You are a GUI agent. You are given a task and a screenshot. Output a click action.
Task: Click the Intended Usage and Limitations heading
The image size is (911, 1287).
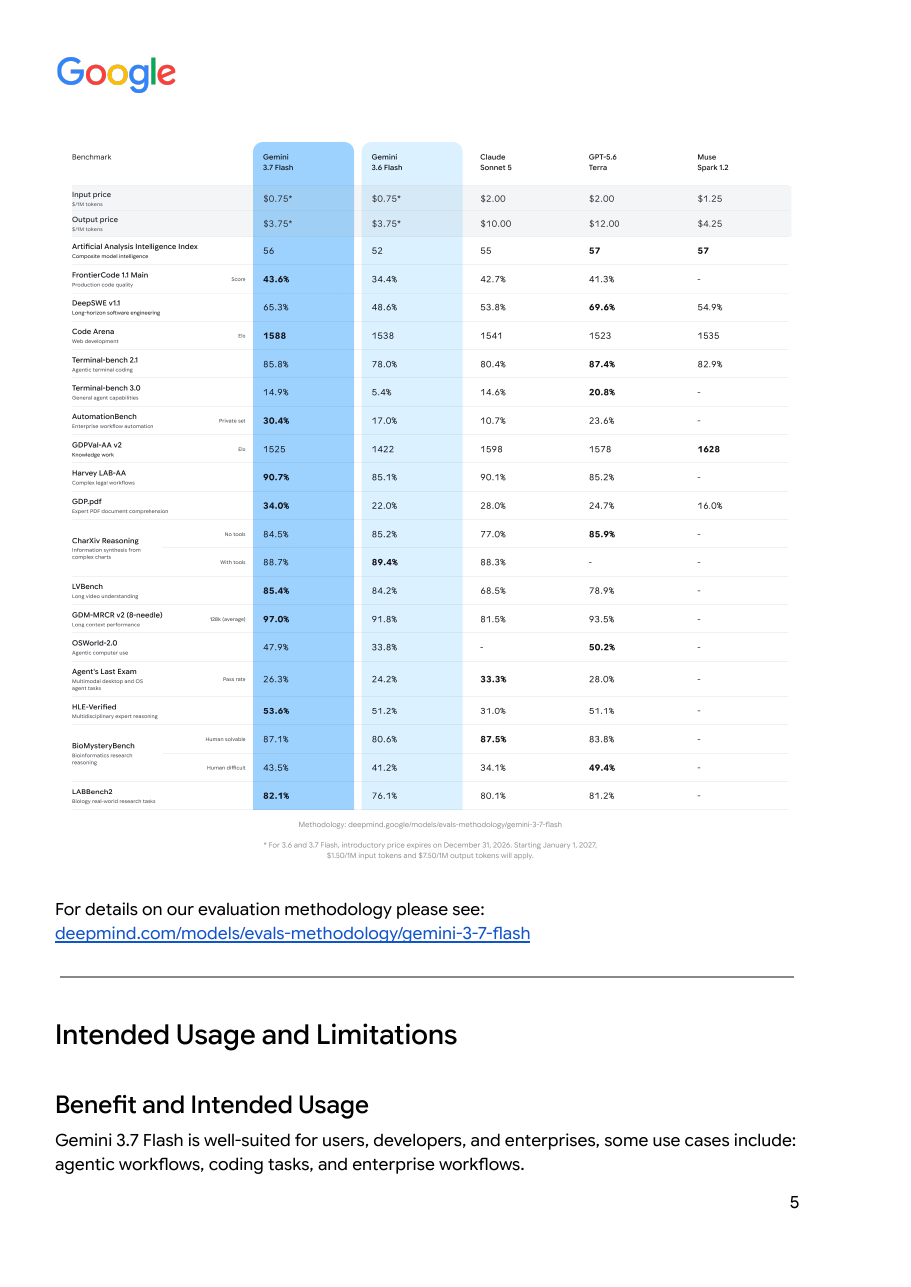pyautogui.click(x=256, y=1035)
